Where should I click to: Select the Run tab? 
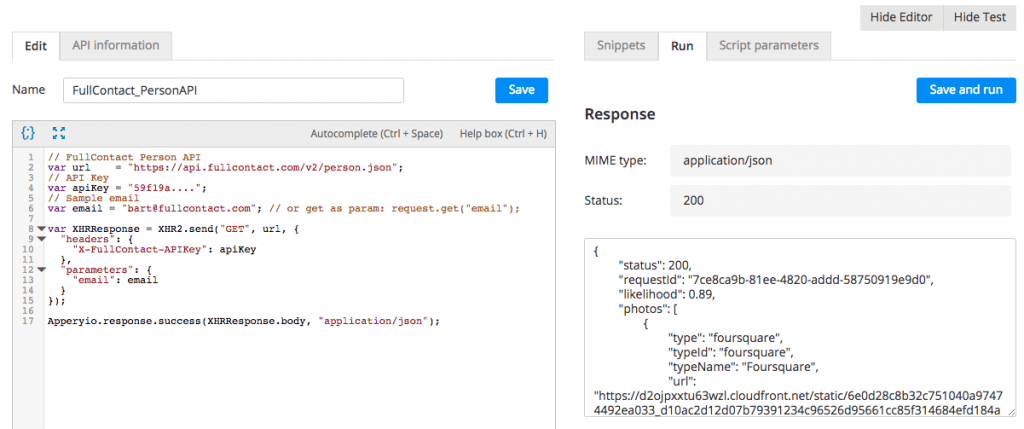click(x=682, y=45)
